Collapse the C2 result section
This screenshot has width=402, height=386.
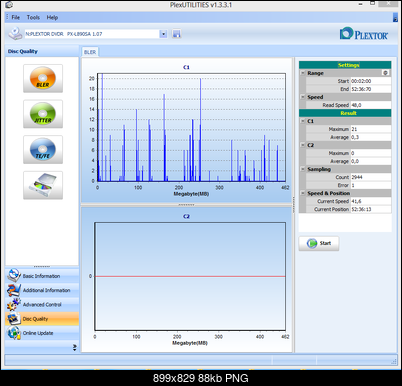pyautogui.click(x=303, y=145)
